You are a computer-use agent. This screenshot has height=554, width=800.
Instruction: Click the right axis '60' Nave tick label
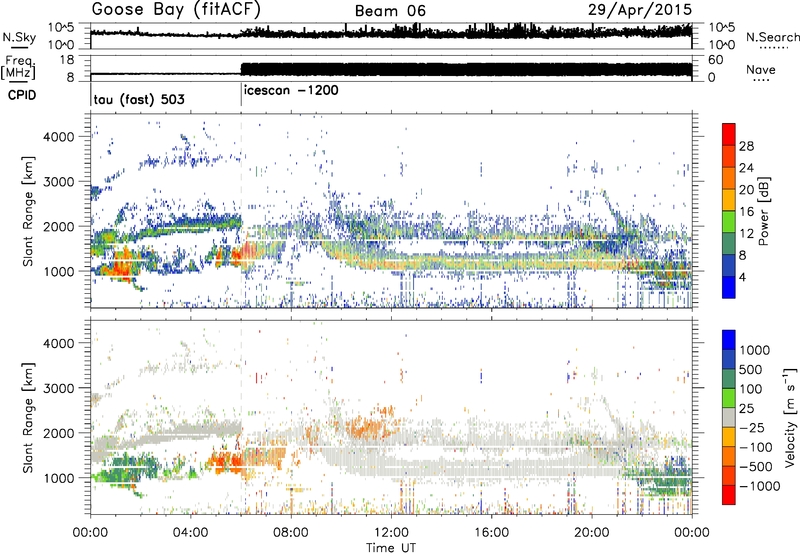point(716,60)
